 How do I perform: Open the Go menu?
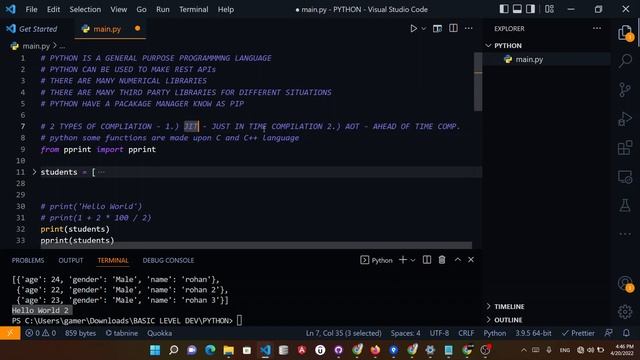141,9
